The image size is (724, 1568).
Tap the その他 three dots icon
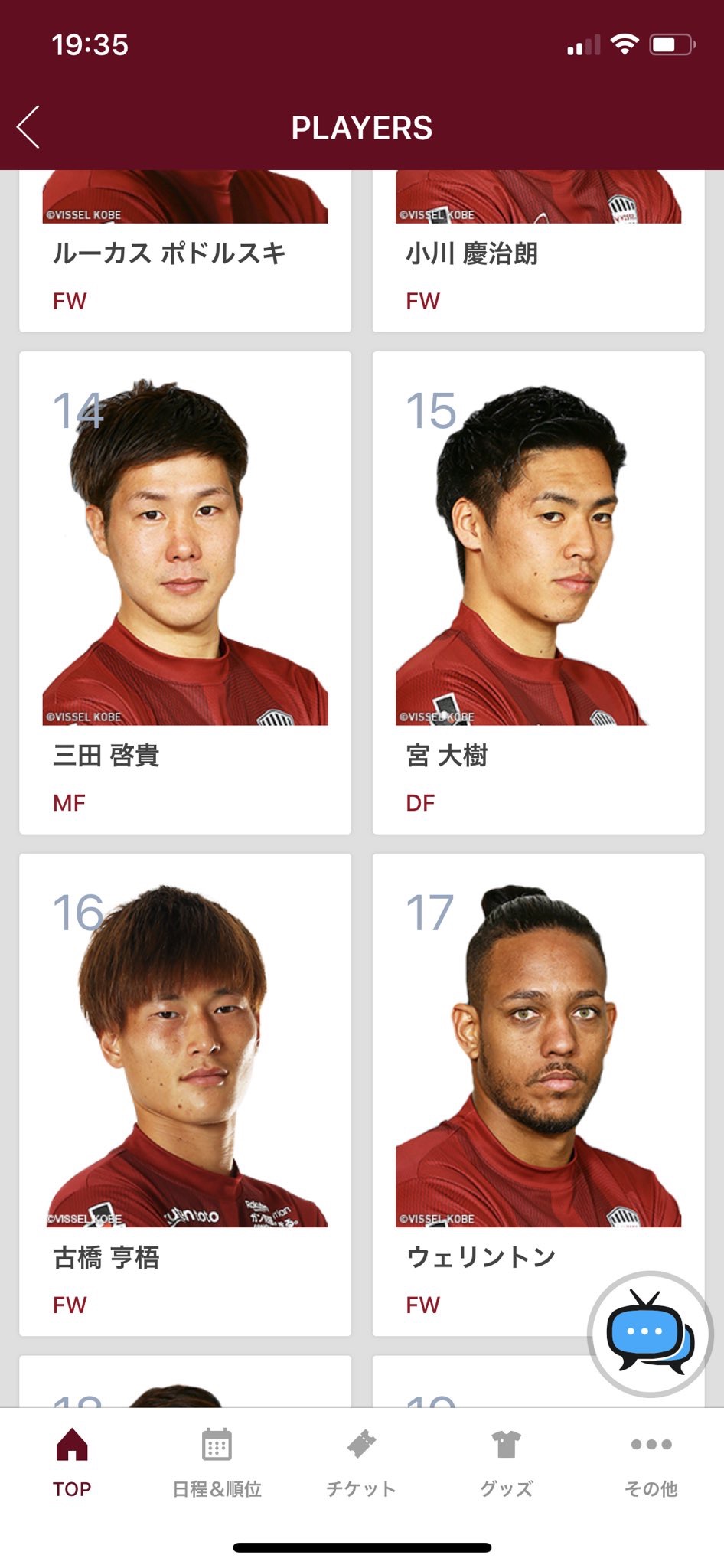tap(651, 1445)
